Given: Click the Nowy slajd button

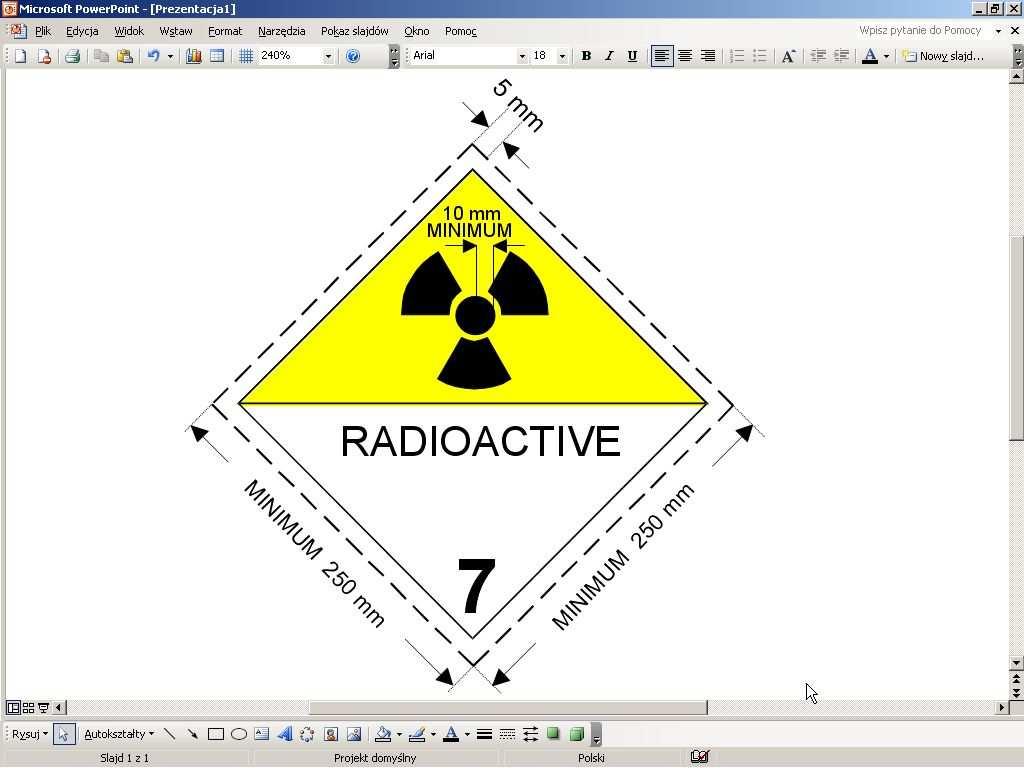Looking at the screenshot, I should coord(943,56).
